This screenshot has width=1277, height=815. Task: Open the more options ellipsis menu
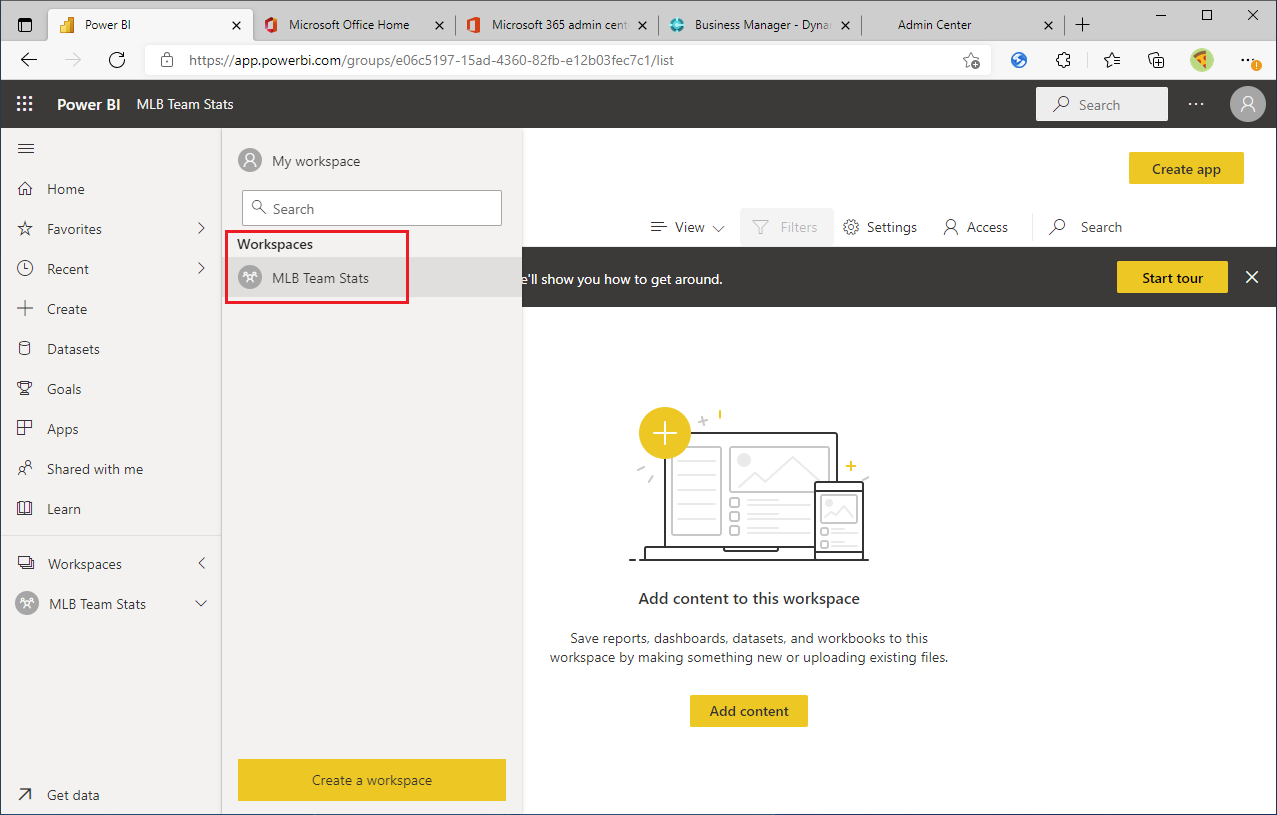[1196, 104]
